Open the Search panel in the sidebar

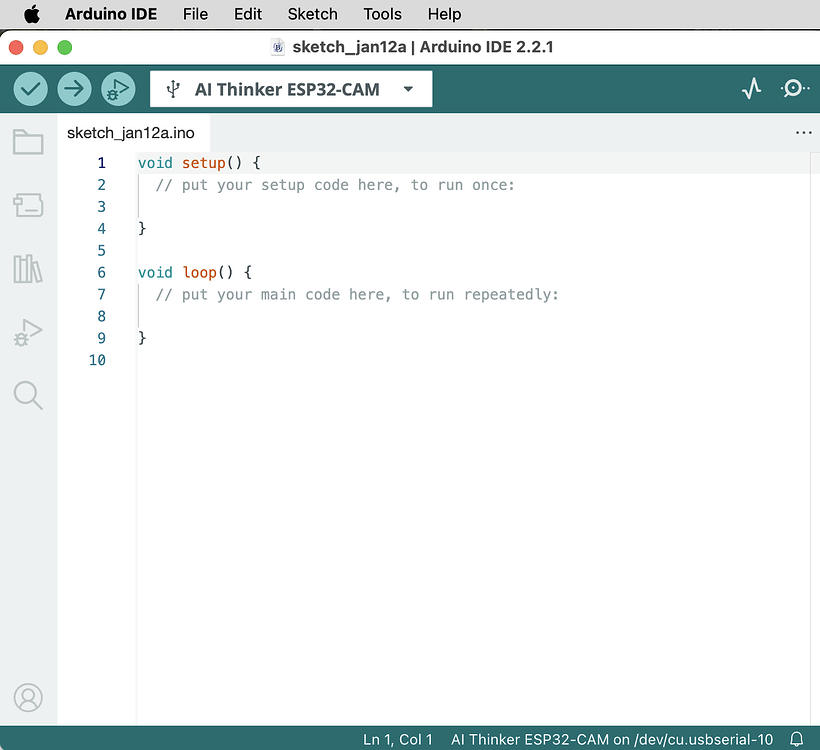tap(28, 394)
